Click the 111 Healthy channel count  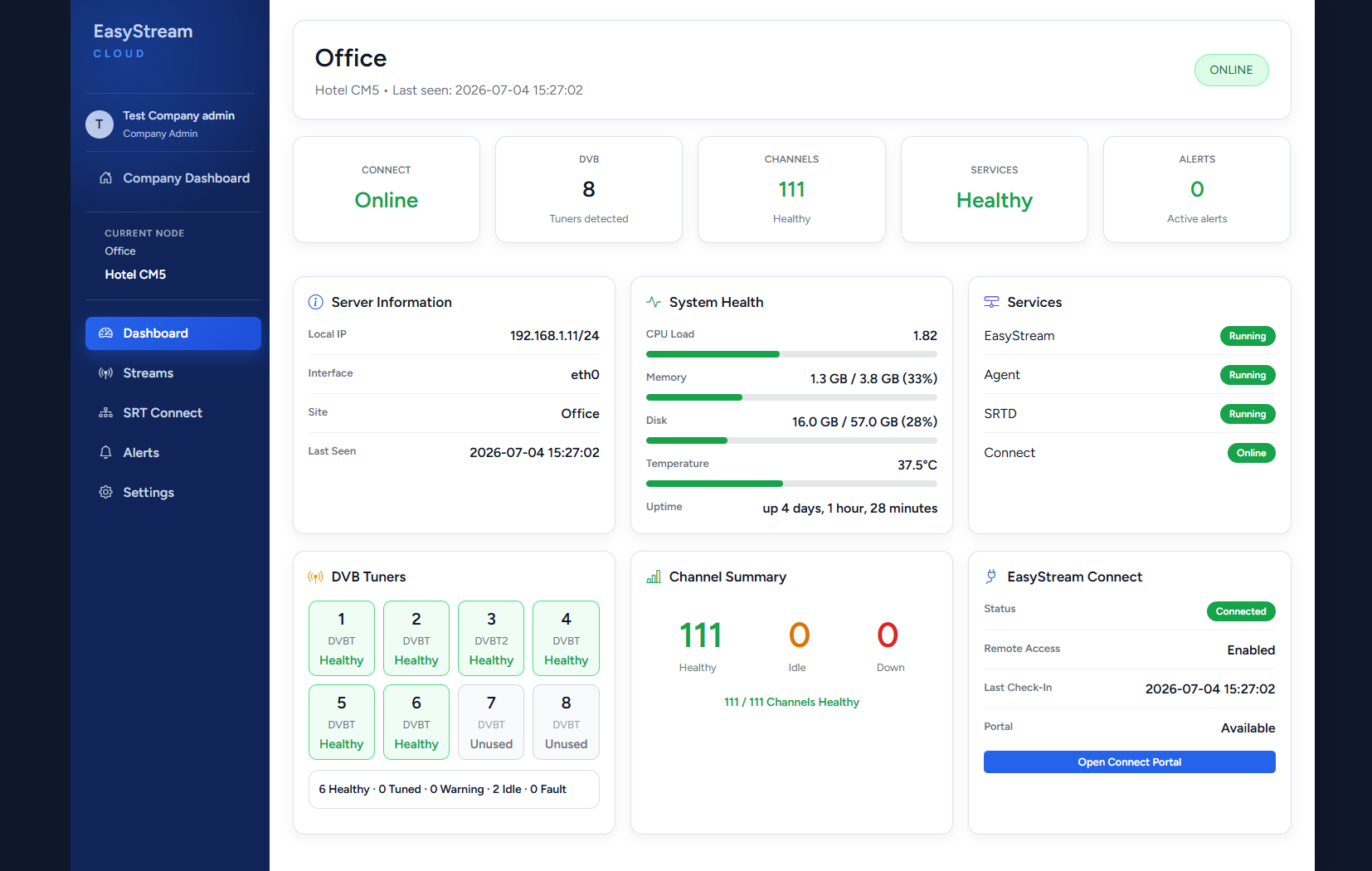tap(700, 635)
